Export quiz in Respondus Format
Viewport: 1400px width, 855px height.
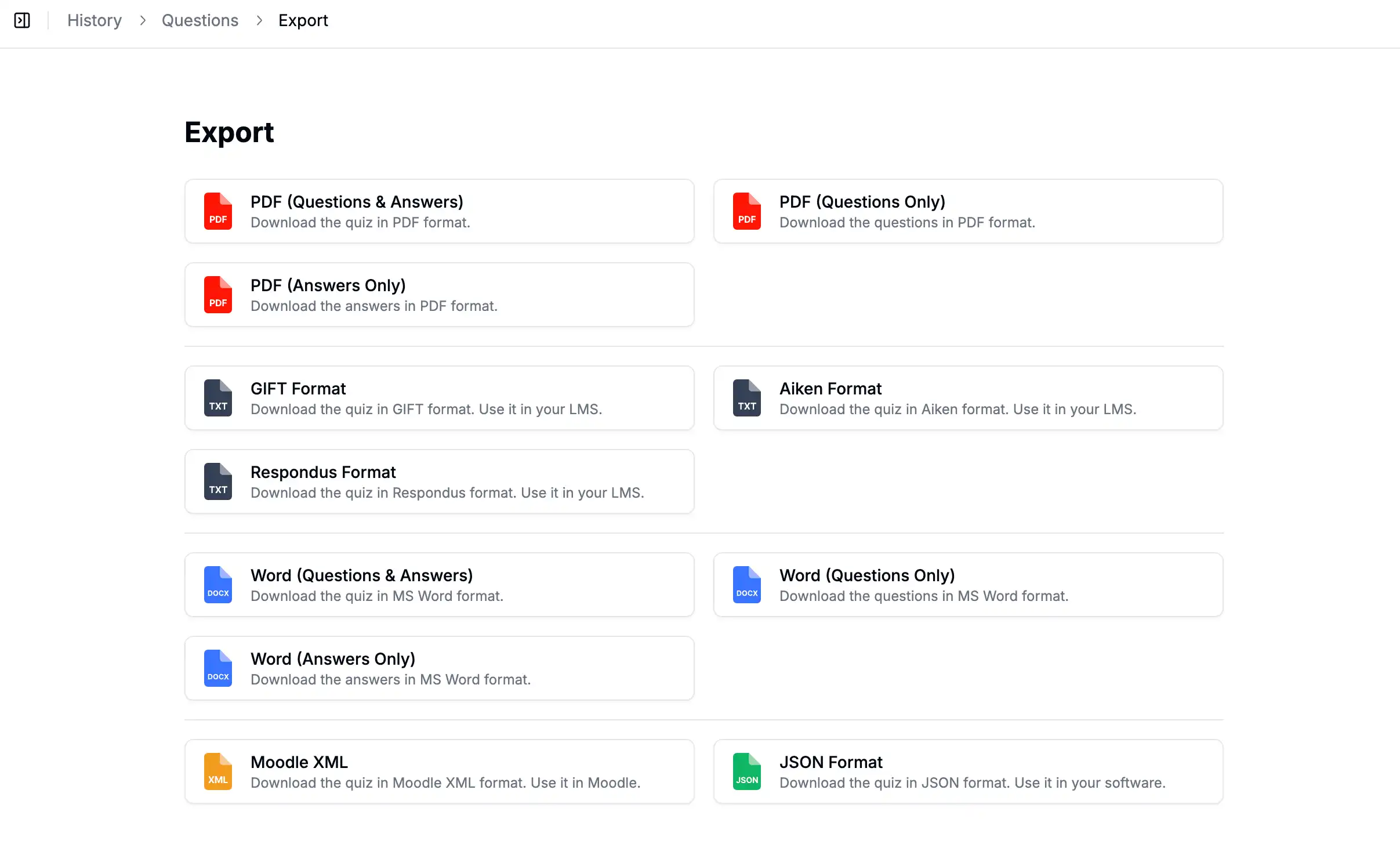pyautogui.click(x=440, y=481)
